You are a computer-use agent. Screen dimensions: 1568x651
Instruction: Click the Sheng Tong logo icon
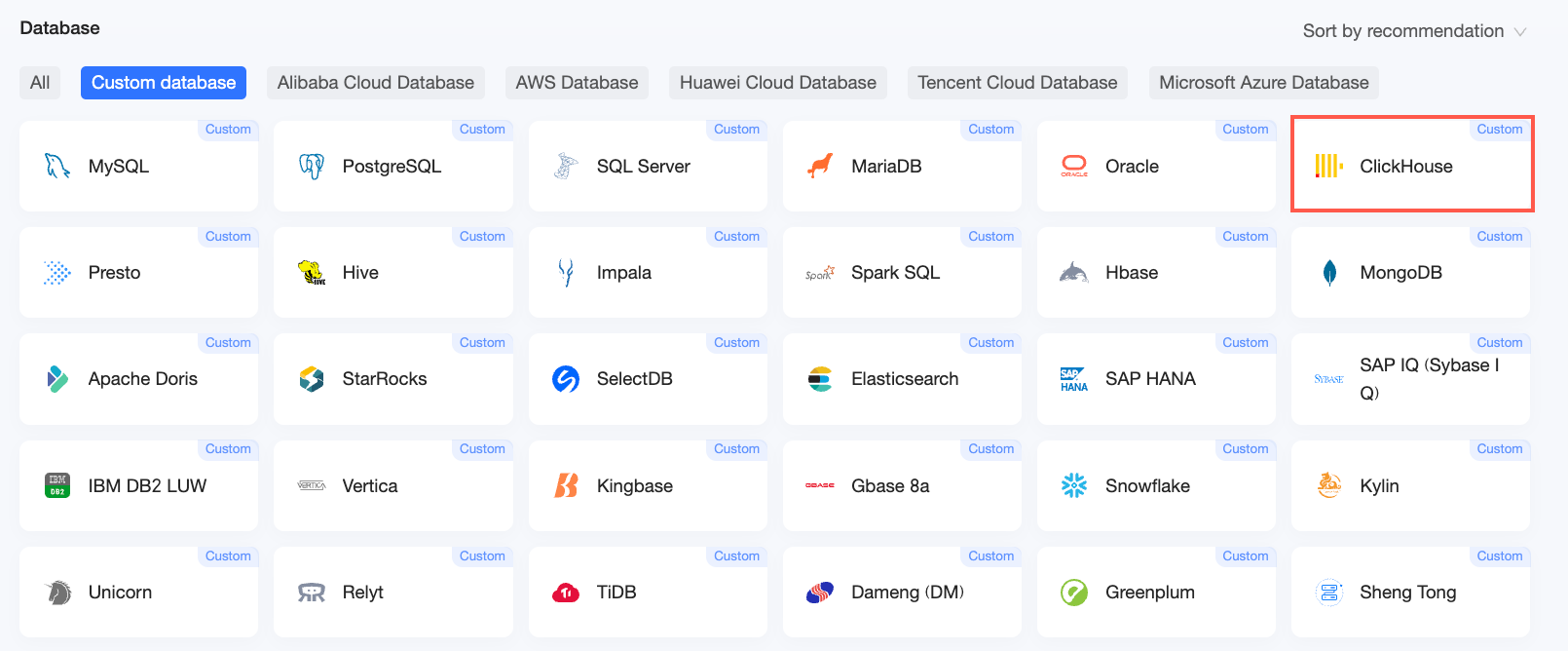(x=1328, y=593)
